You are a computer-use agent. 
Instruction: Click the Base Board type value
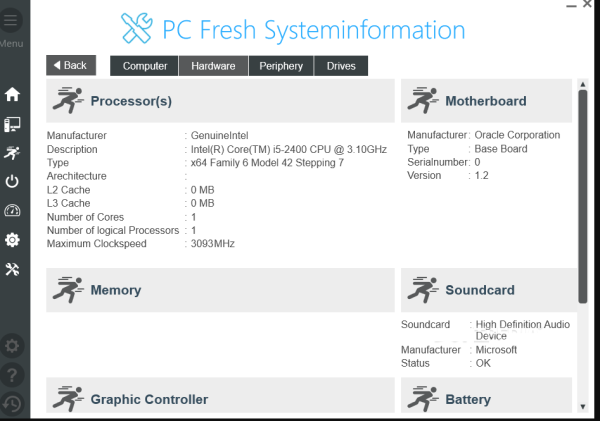[501, 148]
